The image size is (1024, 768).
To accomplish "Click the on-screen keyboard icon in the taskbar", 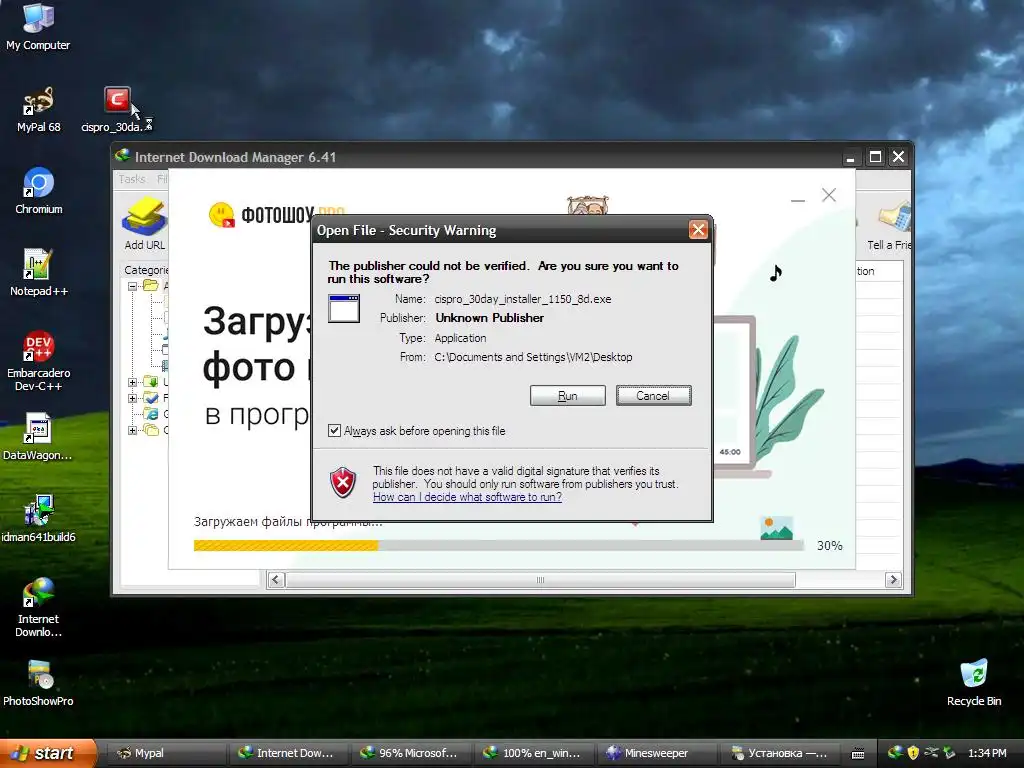I will (x=858, y=754).
